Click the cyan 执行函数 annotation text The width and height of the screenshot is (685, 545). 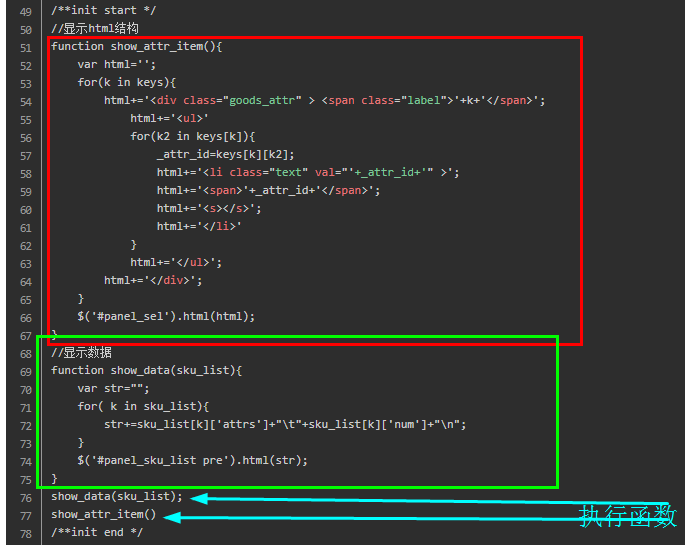click(x=628, y=516)
